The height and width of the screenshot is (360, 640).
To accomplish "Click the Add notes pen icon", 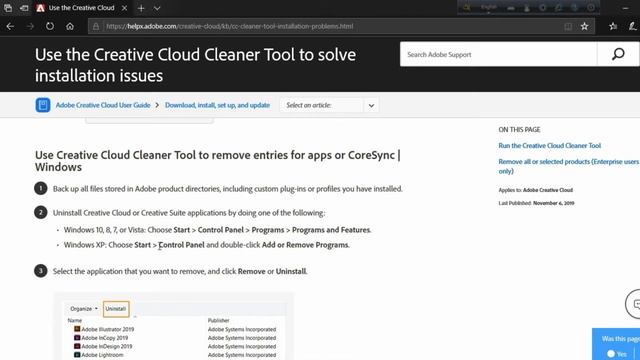I will [x=632, y=27].
